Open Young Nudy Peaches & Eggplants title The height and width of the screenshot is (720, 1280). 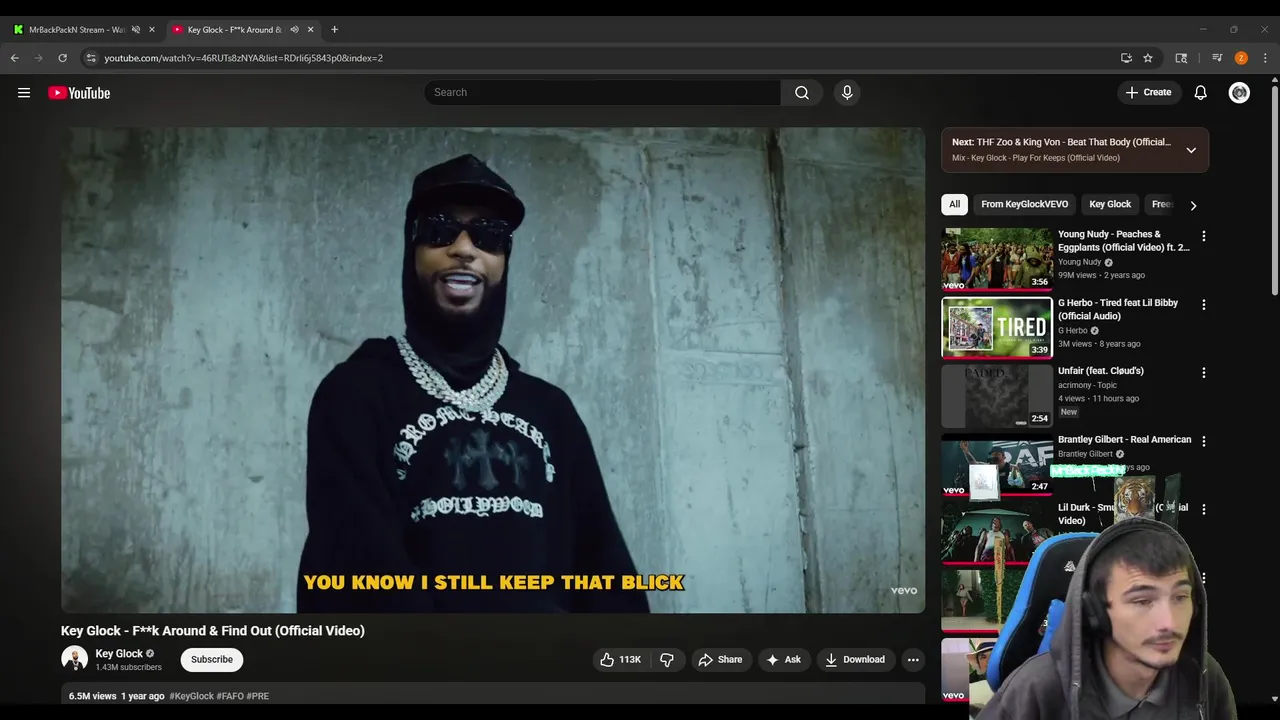(1123, 240)
